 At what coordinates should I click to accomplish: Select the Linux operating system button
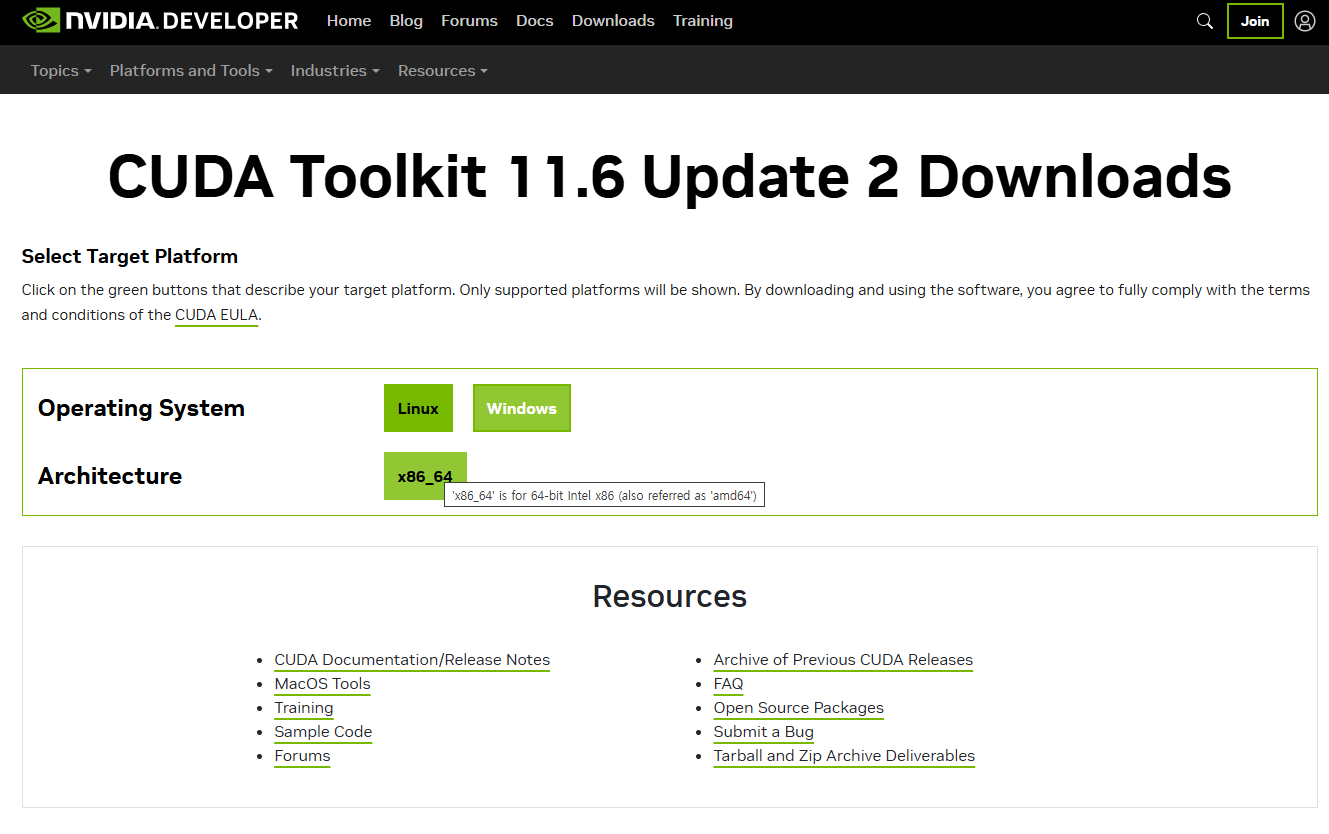418,408
